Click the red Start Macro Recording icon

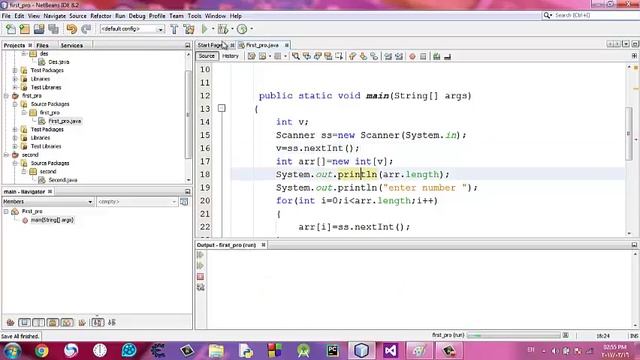(412, 56)
